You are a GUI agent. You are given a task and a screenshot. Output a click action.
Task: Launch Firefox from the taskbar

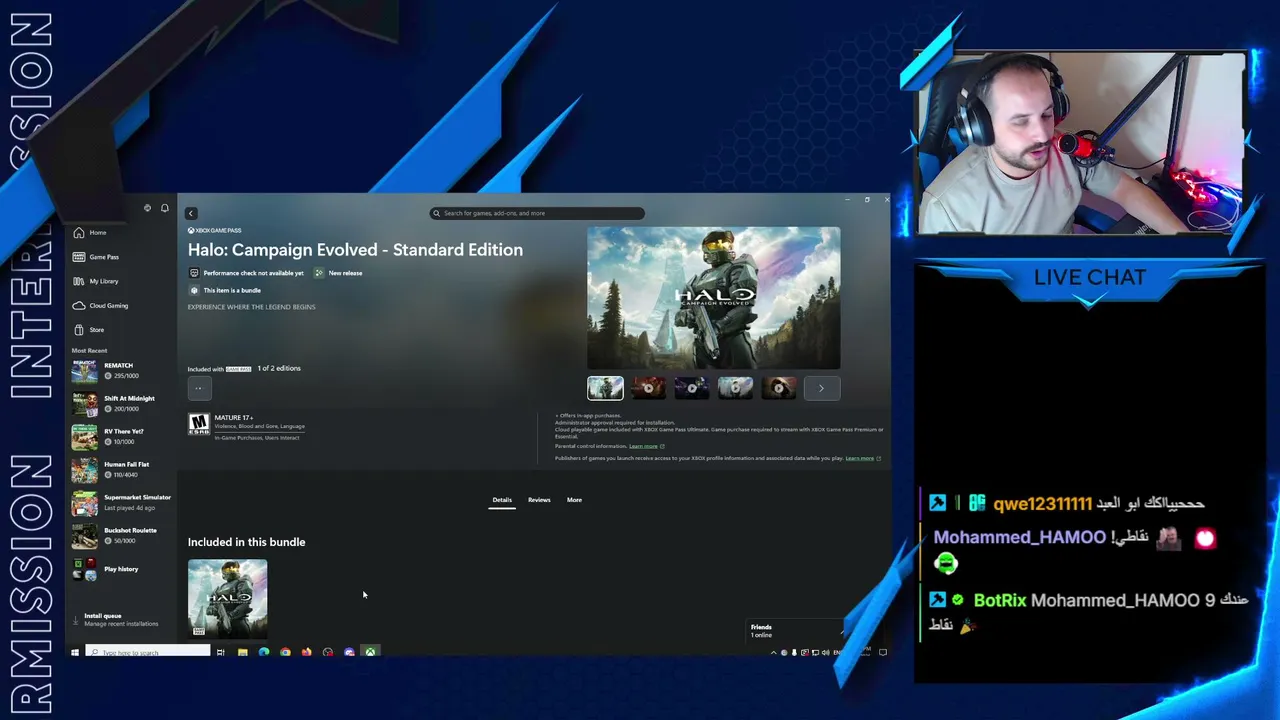coord(306,653)
